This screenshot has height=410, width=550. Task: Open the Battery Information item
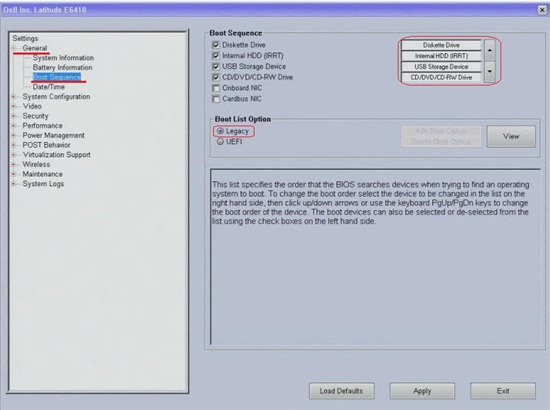tap(62, 67)
